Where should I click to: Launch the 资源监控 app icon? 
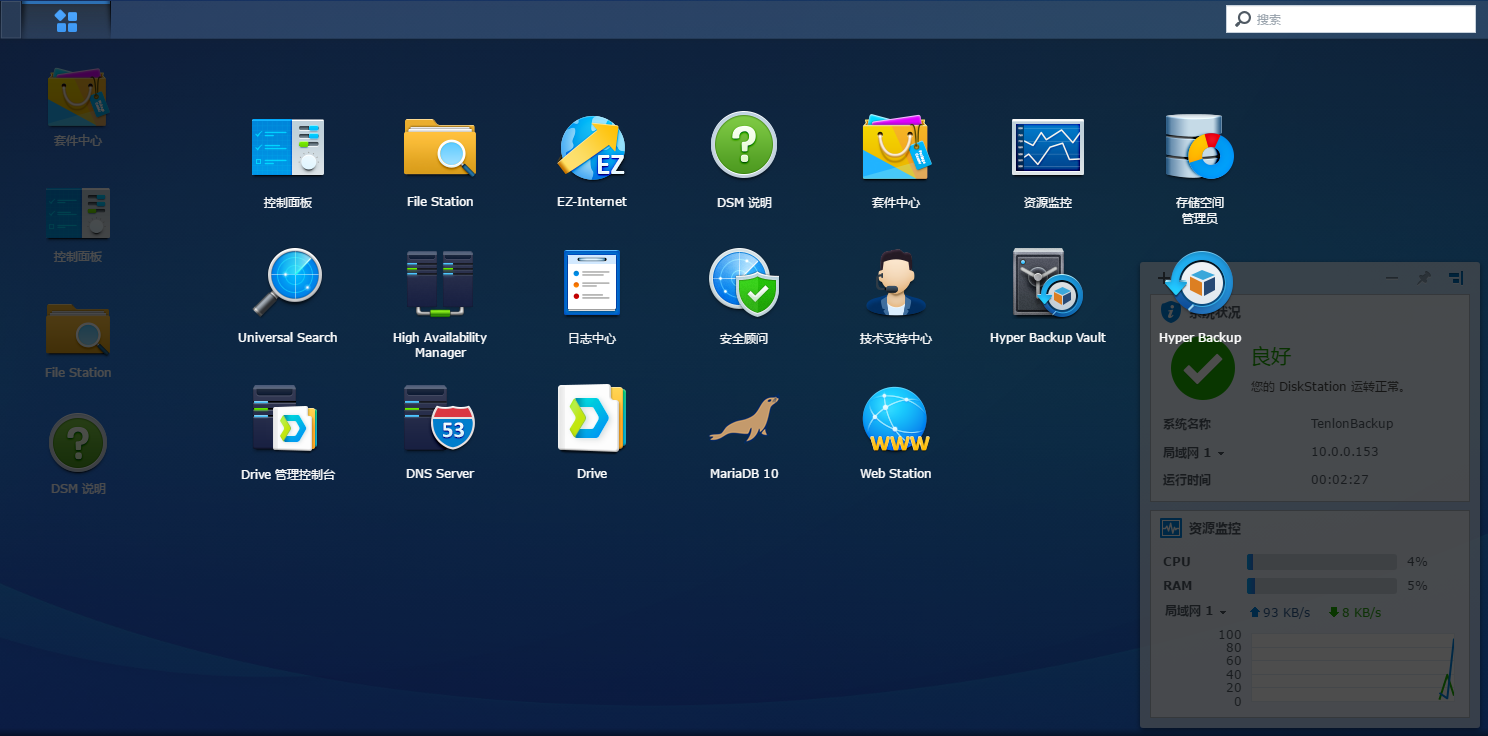1047,148
